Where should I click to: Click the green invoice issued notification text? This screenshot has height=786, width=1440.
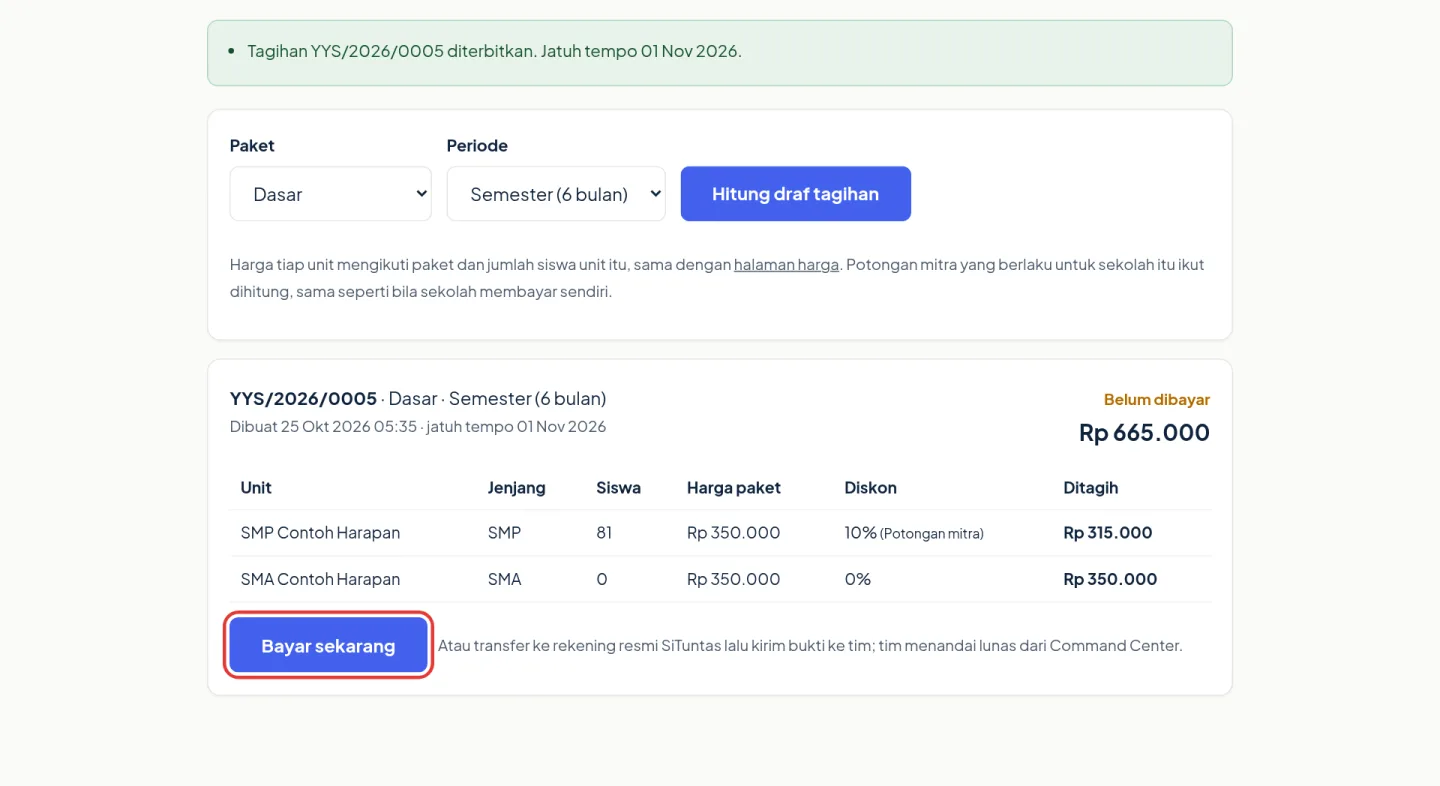click(x=494, y=51)
